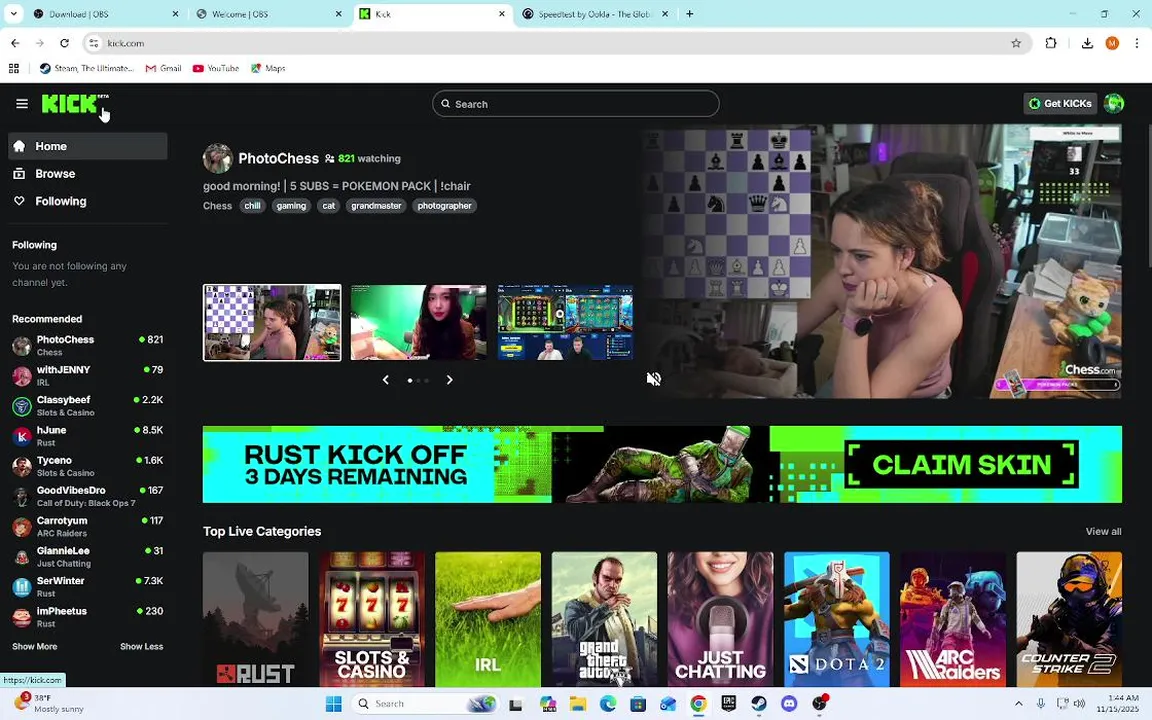Select the grandmaster tag
Image resolution: width=1152 pixels, height=720 pixels.
[x=376, y=206]
